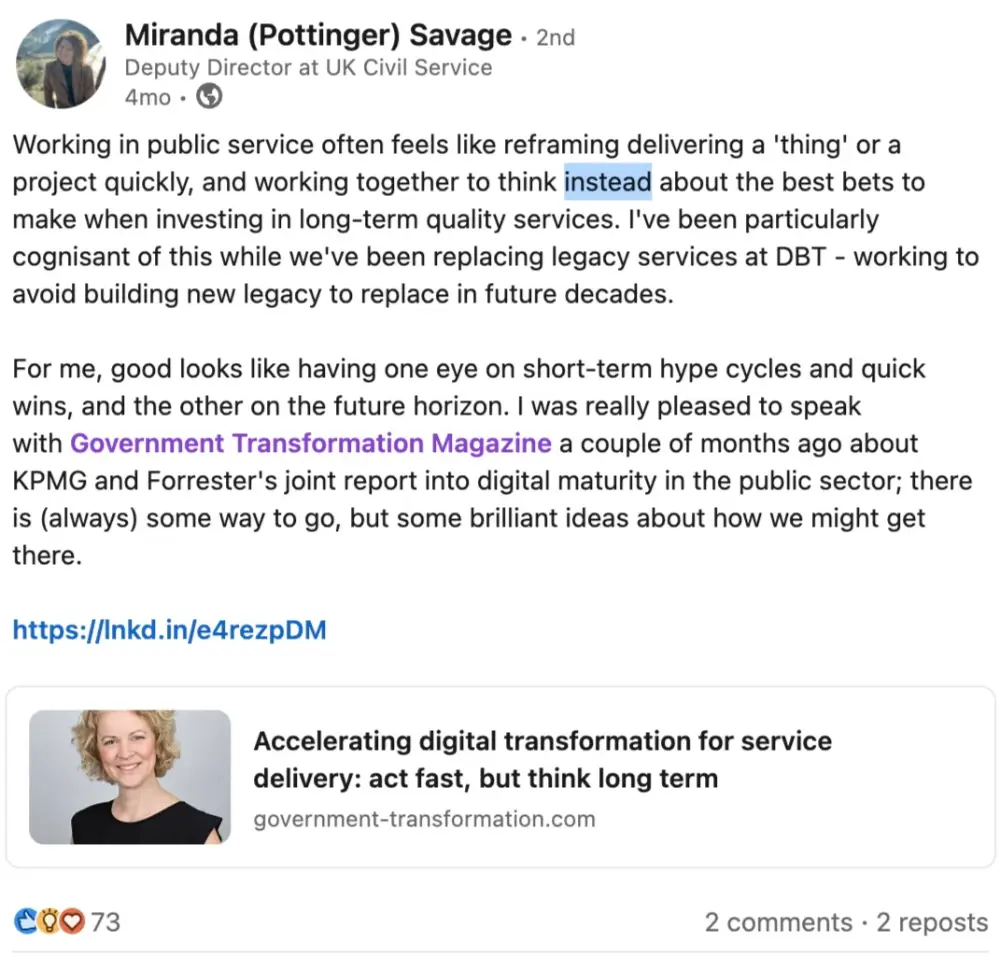Image resolution: width=1000 pixels, height=971 pixels.
Task: Click the yellow lightbulb Insightful reaction icon
Action: tap(48, 921)
